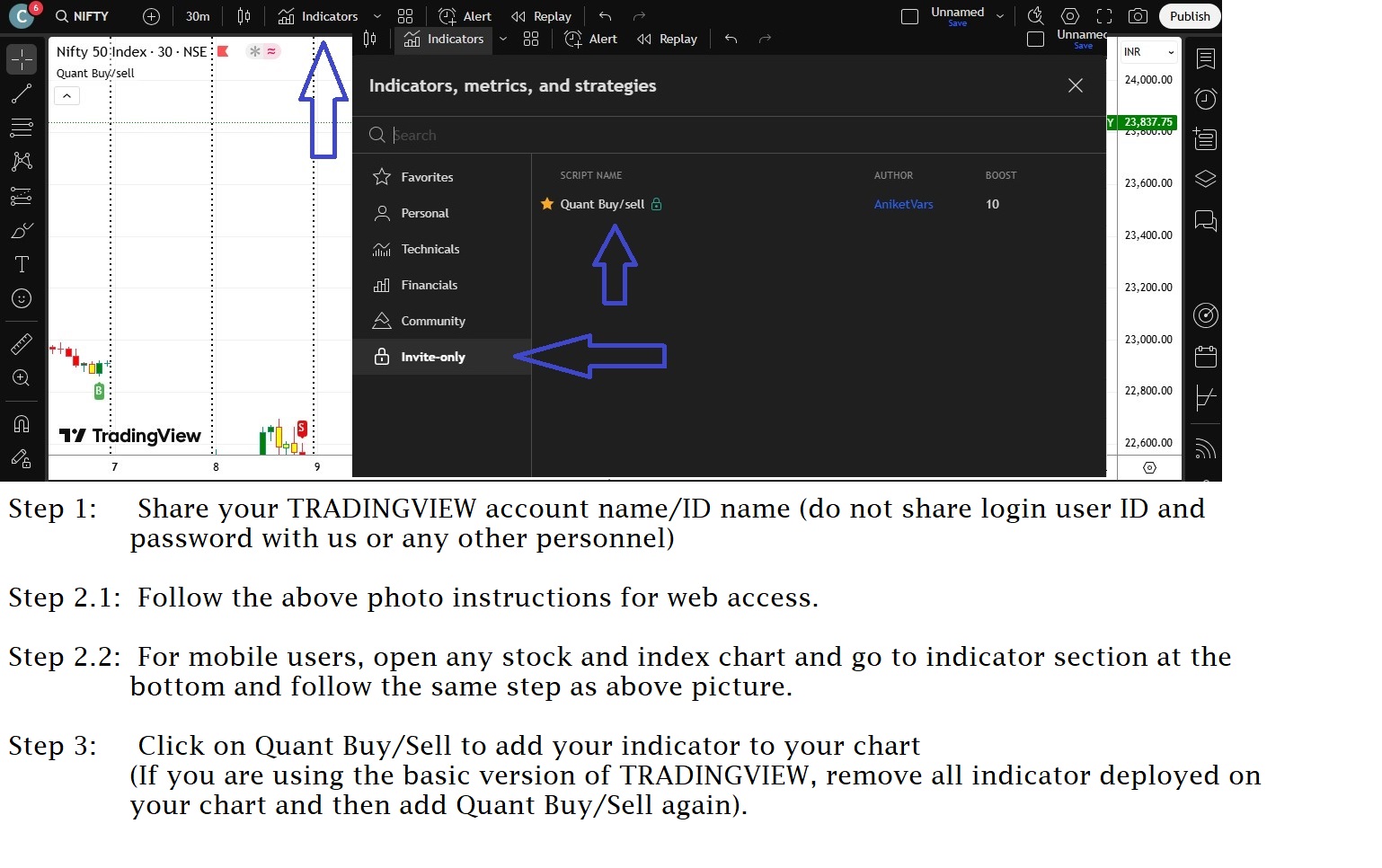Toggle favorite star for Quant Buy/sell
This screenshot has height=868, width=1382.
tap(546, 204)
